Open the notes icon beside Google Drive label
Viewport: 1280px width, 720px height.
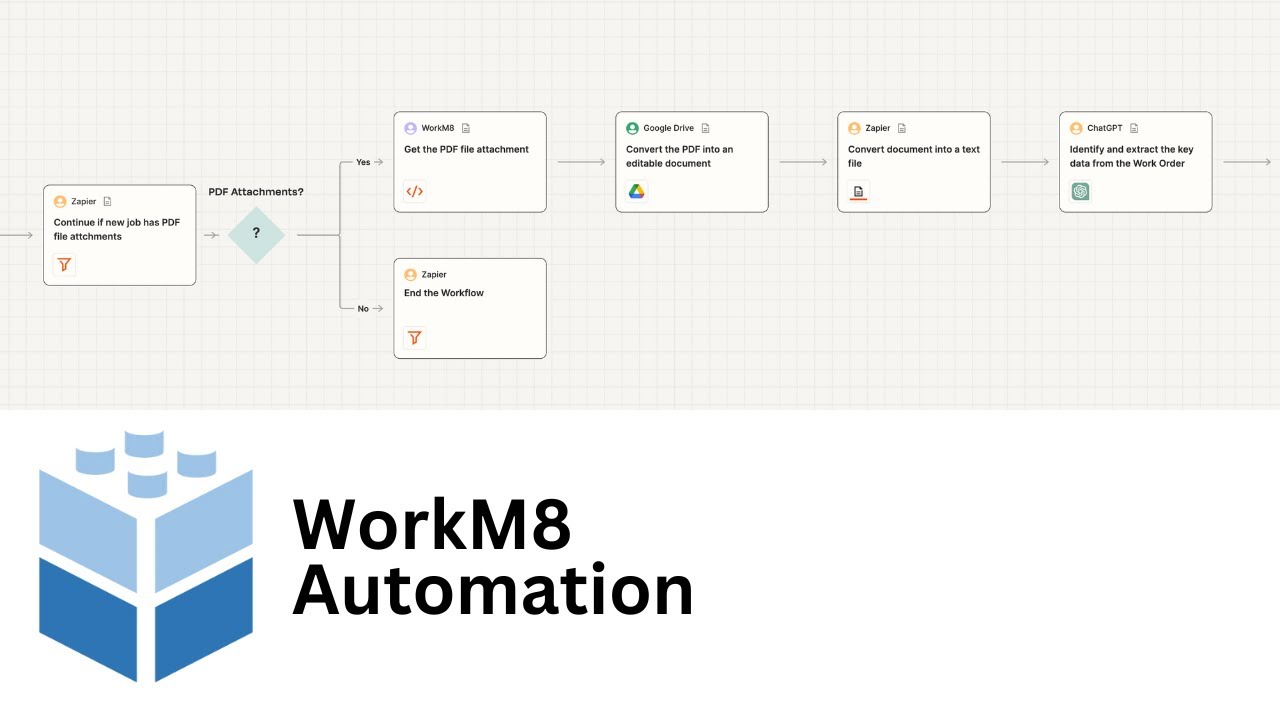(705, 128)
